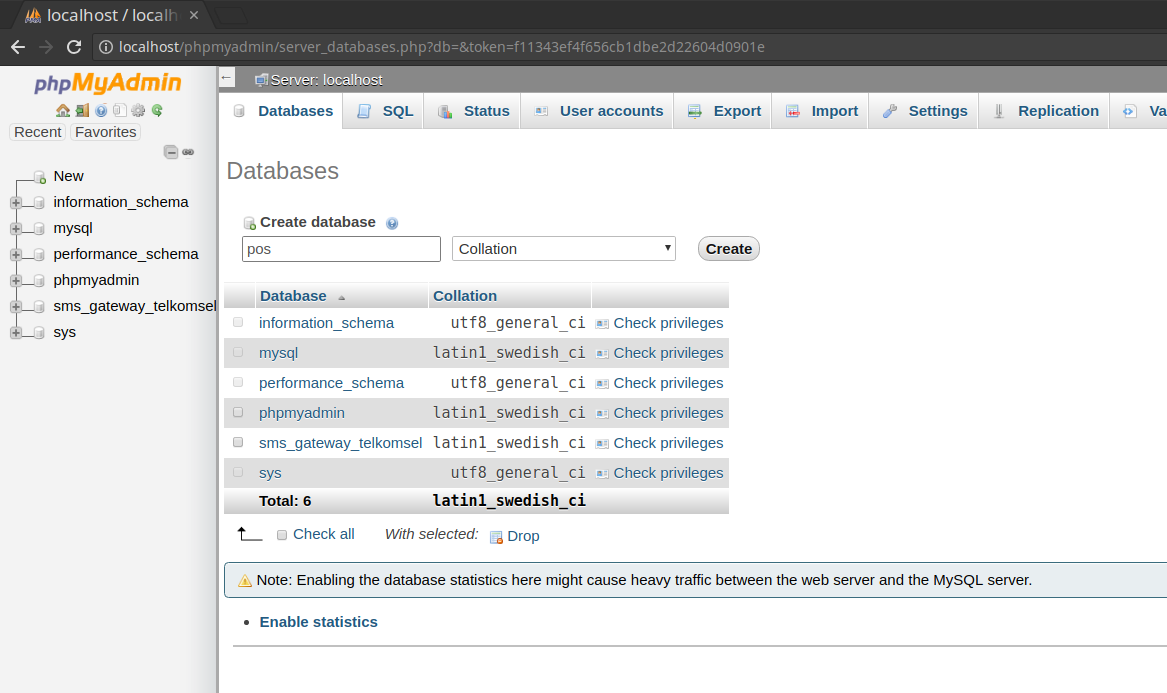Collapse the navigation tree using minus icon
This screenshot has height=693, width=1167.
pyautogui.click(x=170, y=152)
